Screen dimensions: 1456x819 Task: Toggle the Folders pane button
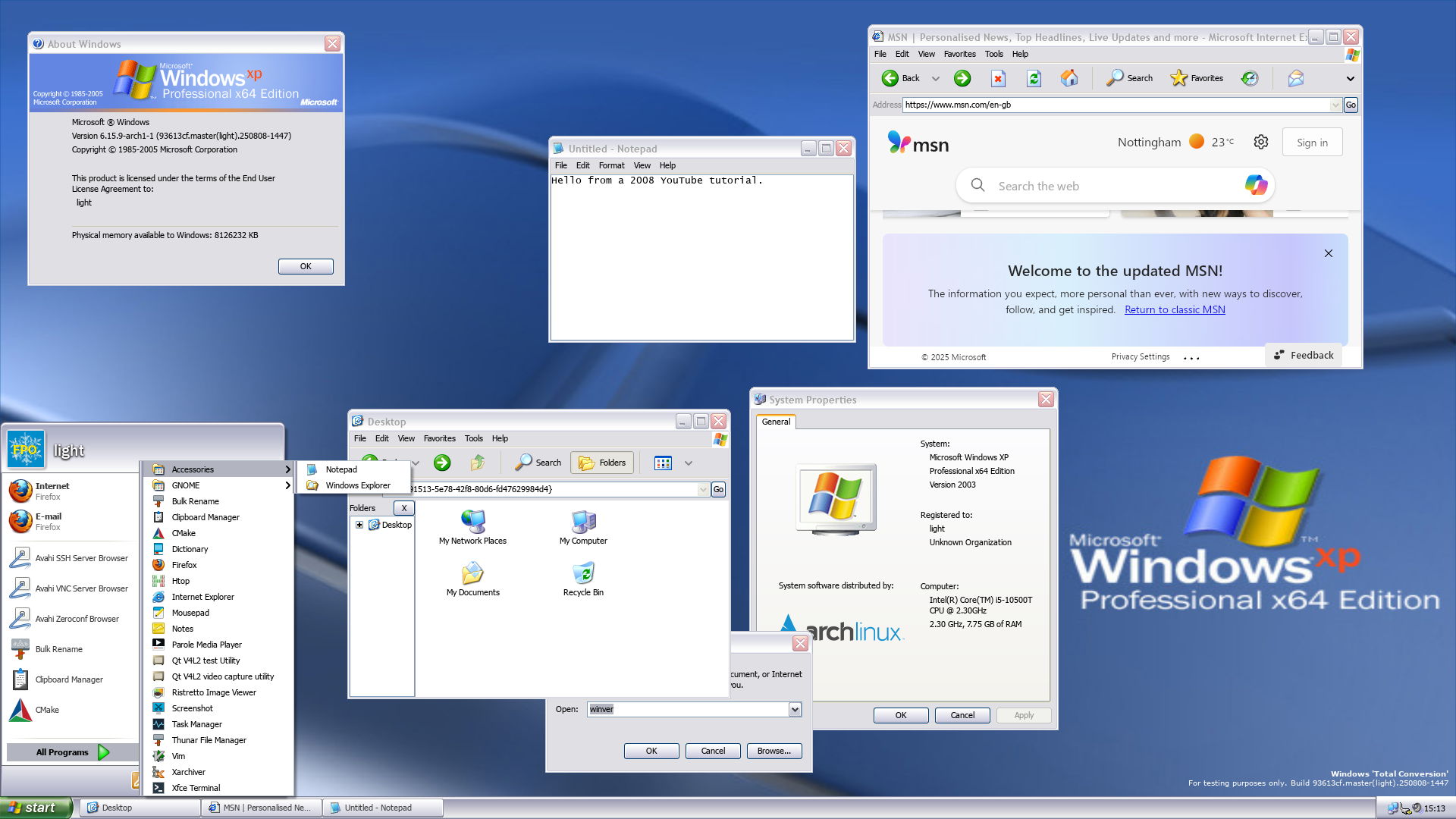coord(602,463)
